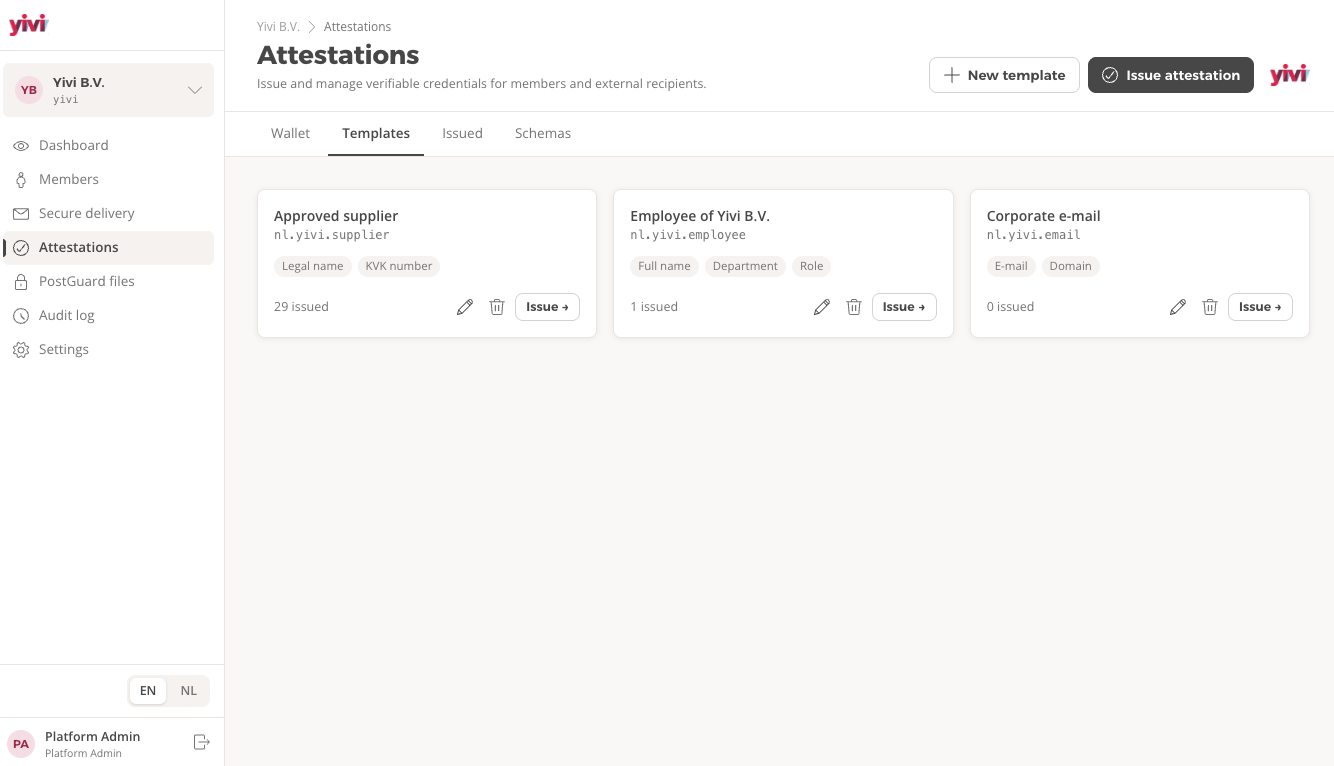Click the E-mail attribute tag
Screen dimensions: 1334x766
coord(1011,266)
